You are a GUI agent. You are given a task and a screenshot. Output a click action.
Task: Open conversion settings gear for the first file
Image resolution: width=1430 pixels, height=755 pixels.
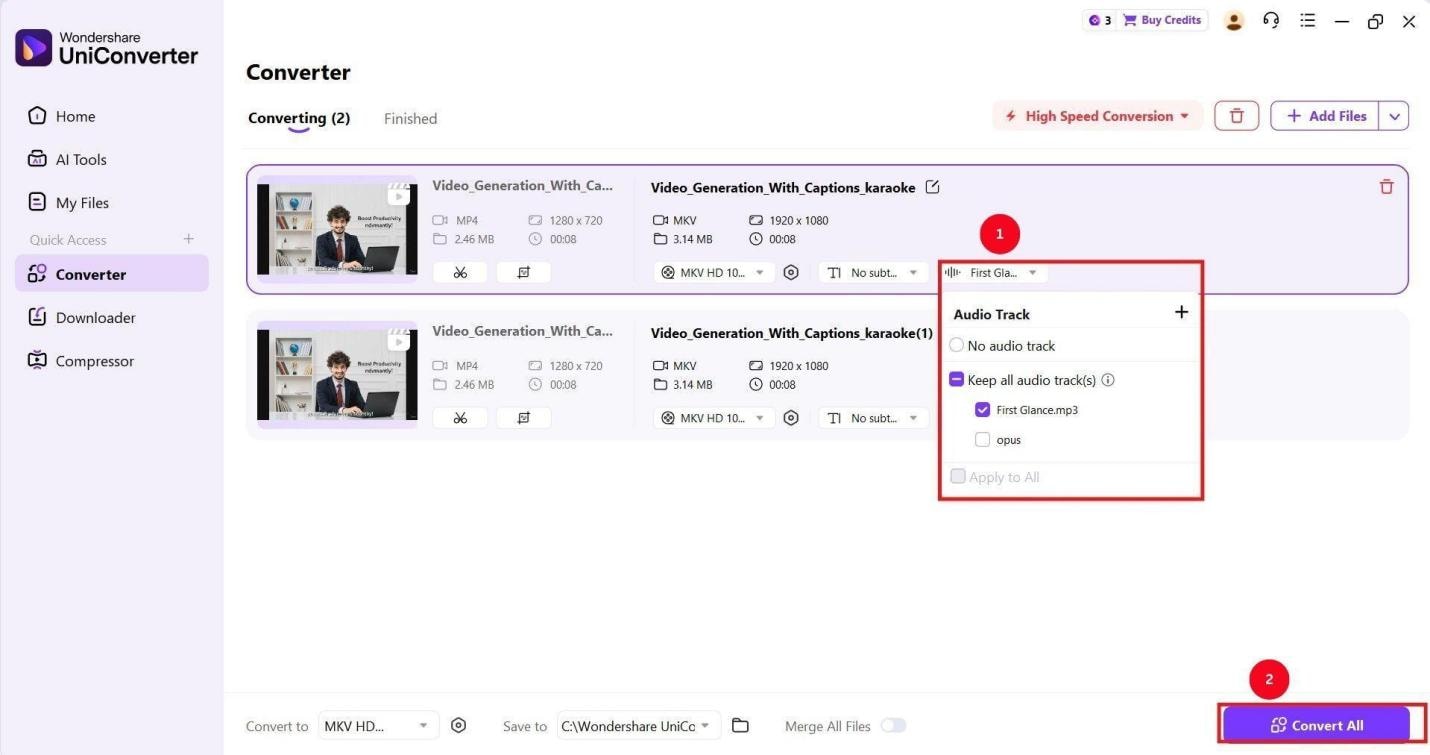[791, 271]
